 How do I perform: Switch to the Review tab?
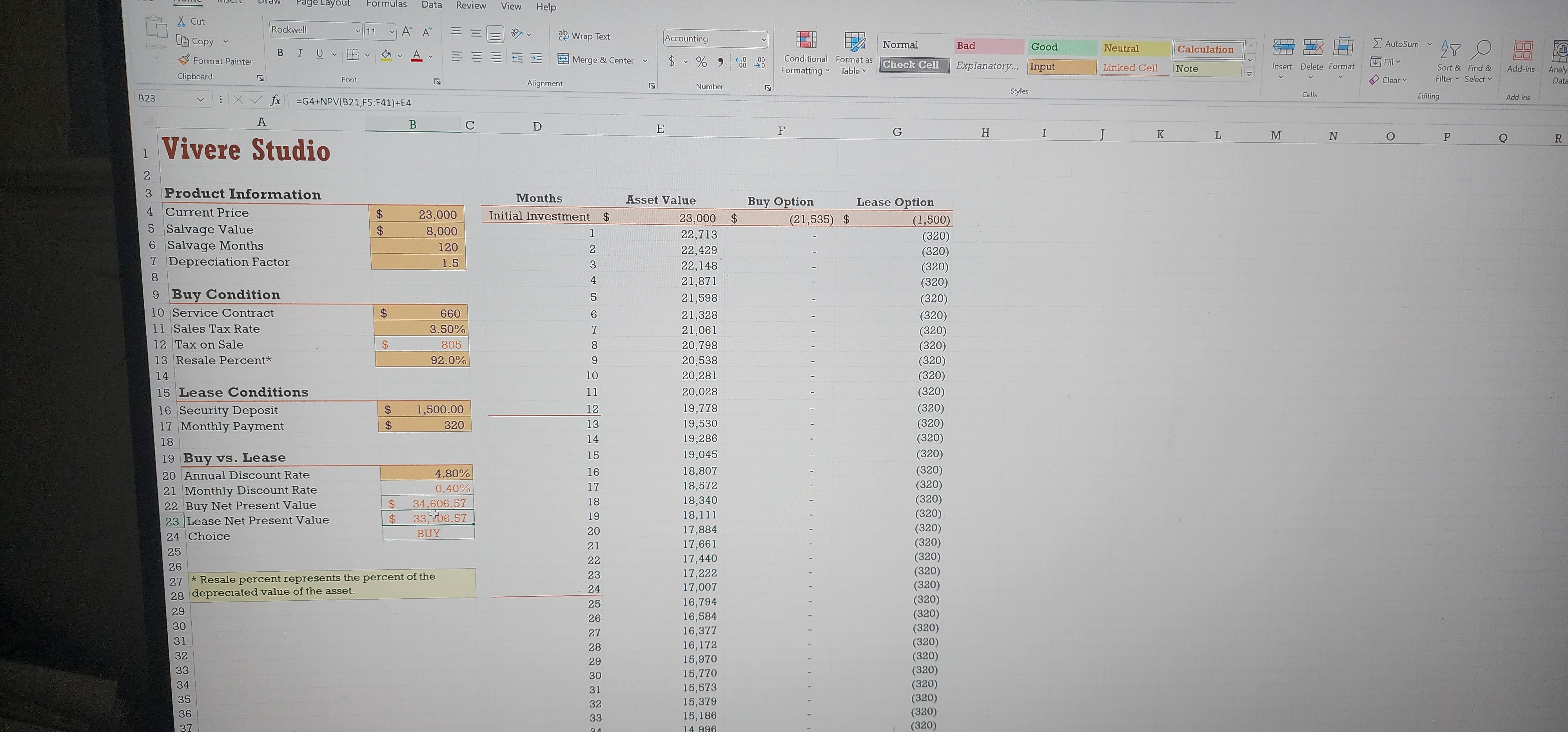pos(470,5)
